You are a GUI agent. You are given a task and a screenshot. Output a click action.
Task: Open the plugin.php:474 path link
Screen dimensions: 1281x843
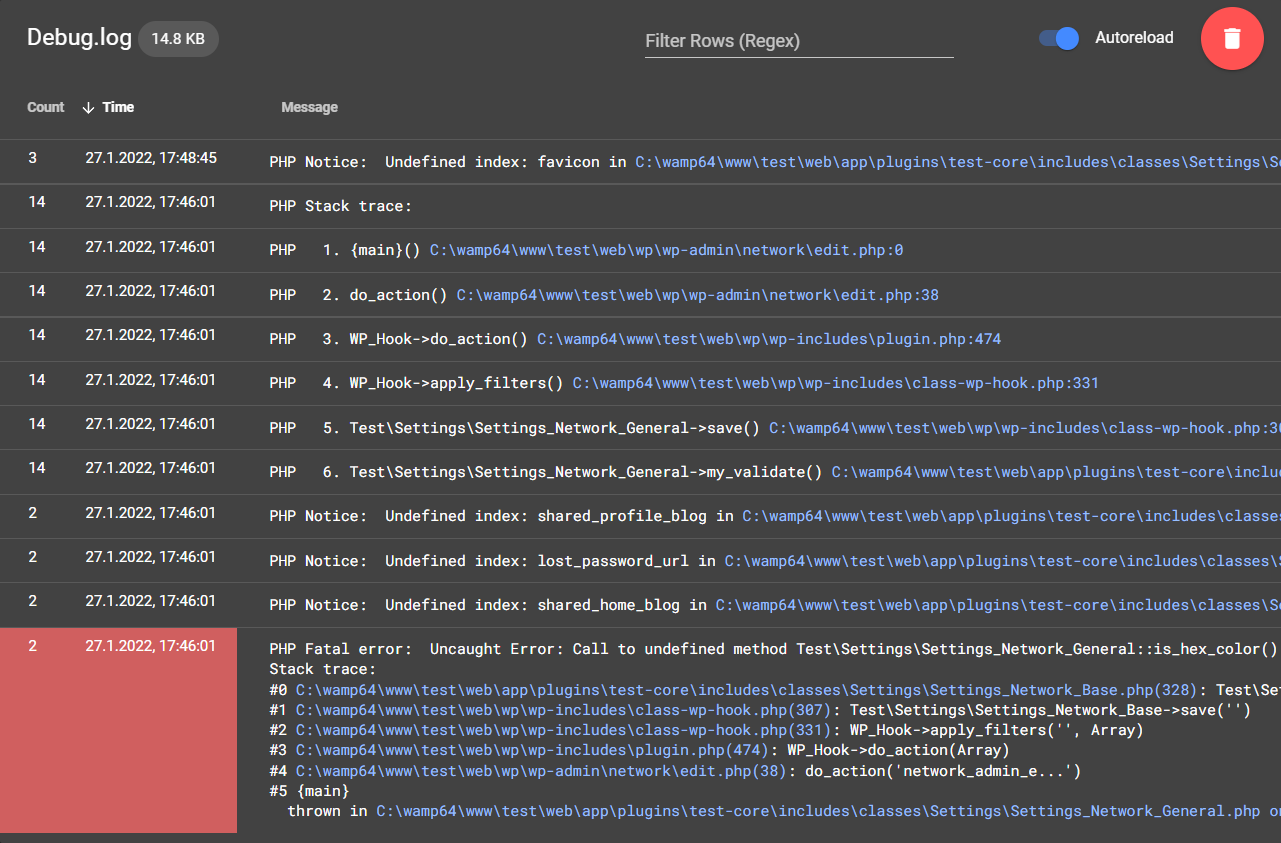(x=769, y=339)
